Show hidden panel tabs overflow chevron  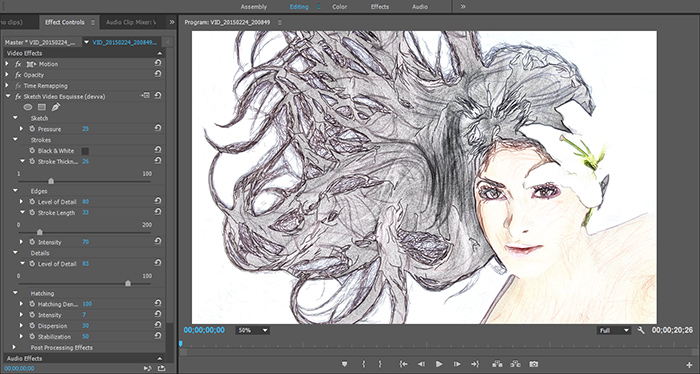(x=171, y=22)
